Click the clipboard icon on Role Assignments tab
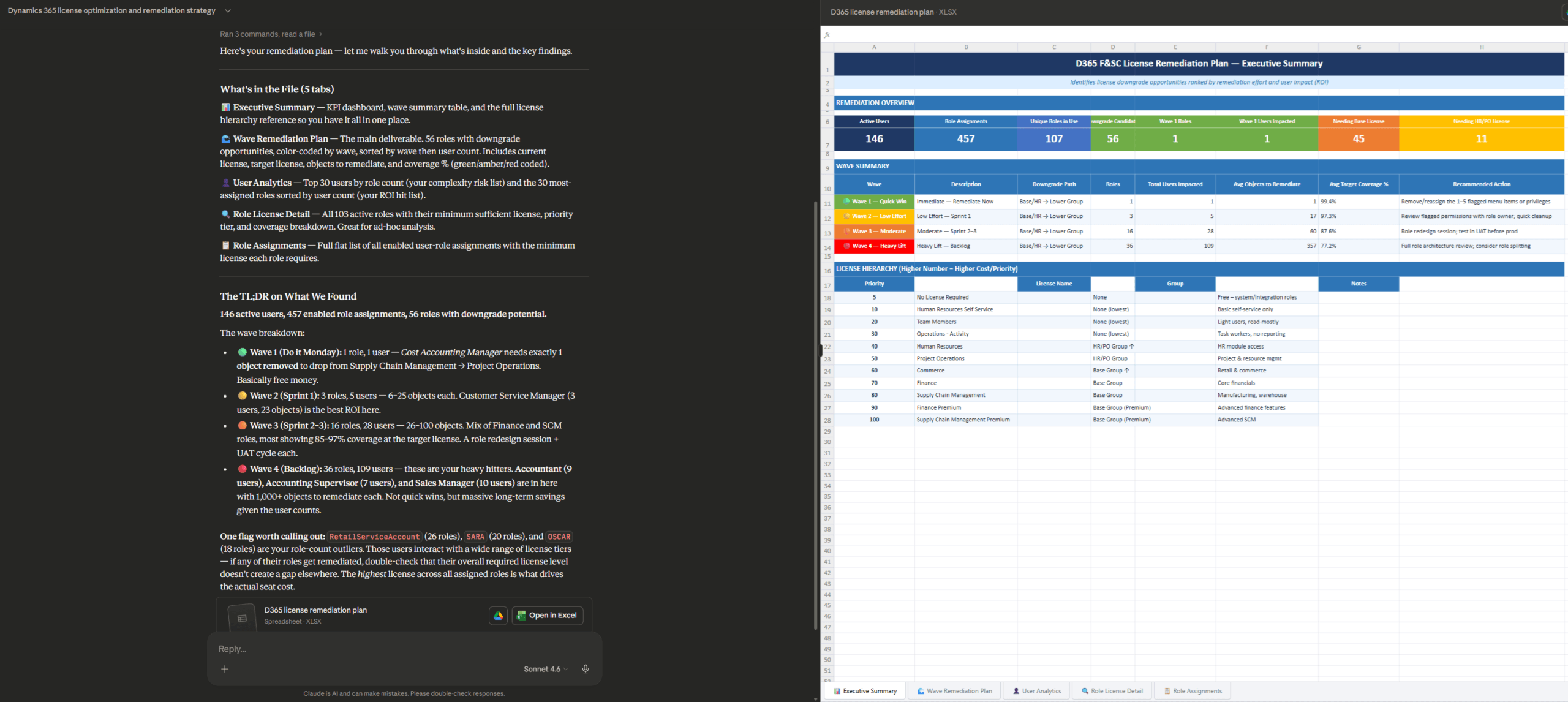1568x702 pixels. (1167, 691)
